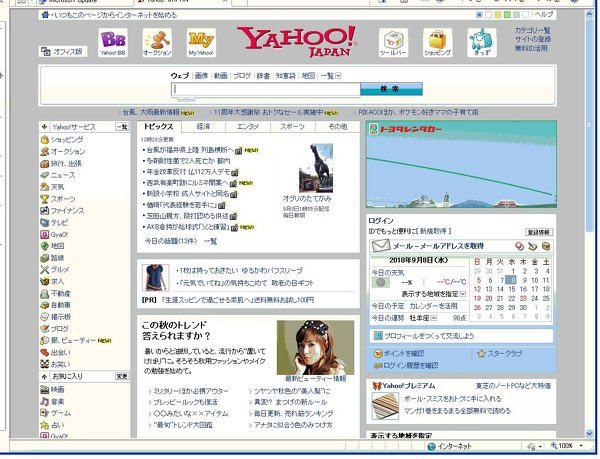Click the 天気 sidebar icon
This screenshot has width=600, height=459.
point(45,187)
